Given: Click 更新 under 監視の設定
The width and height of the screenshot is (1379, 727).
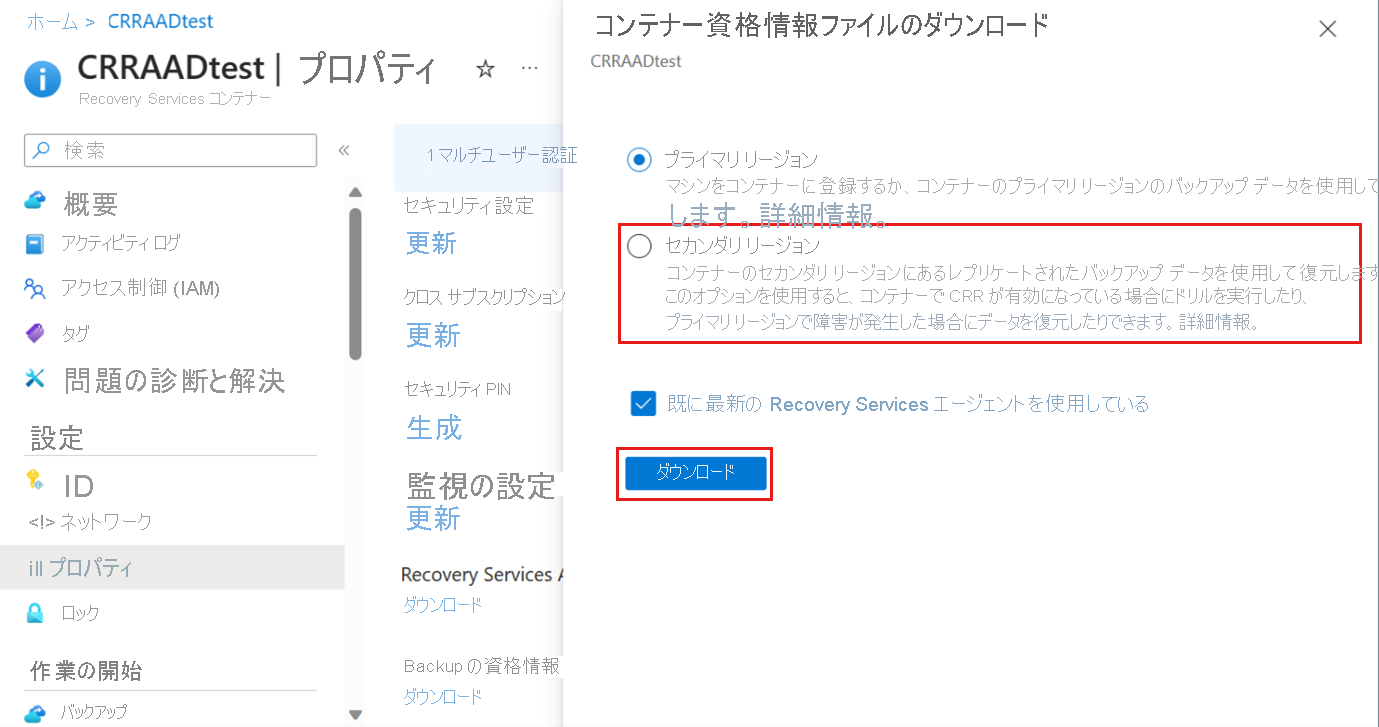Looking at the screenshot, I should [433, 519].
